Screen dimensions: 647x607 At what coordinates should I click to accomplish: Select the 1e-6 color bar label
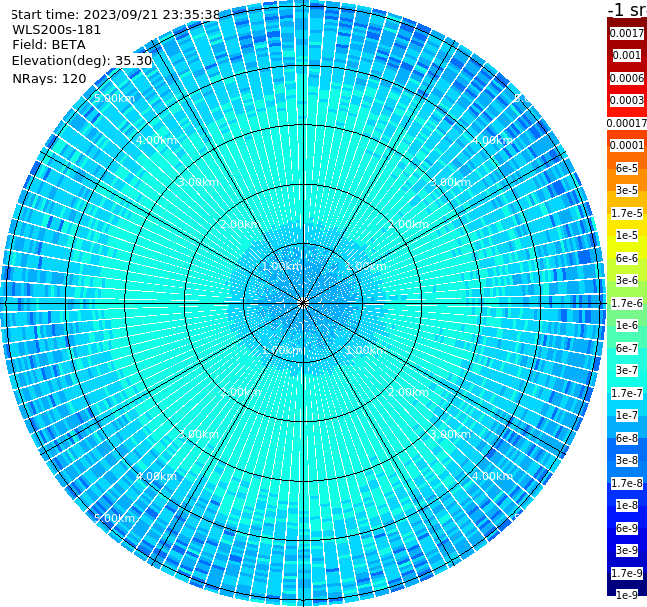pos(627,325)
